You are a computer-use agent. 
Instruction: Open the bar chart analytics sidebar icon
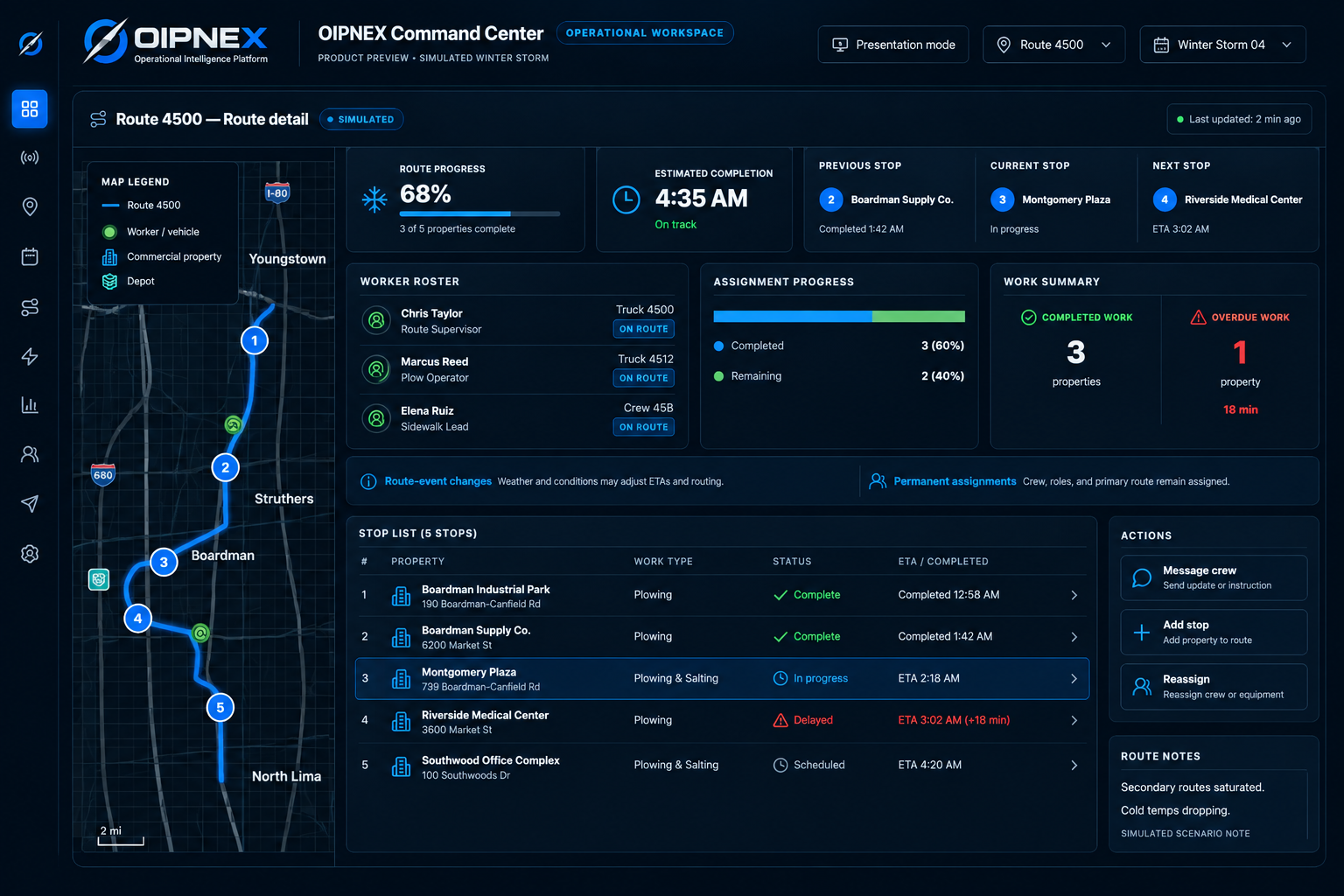(30, 405)
